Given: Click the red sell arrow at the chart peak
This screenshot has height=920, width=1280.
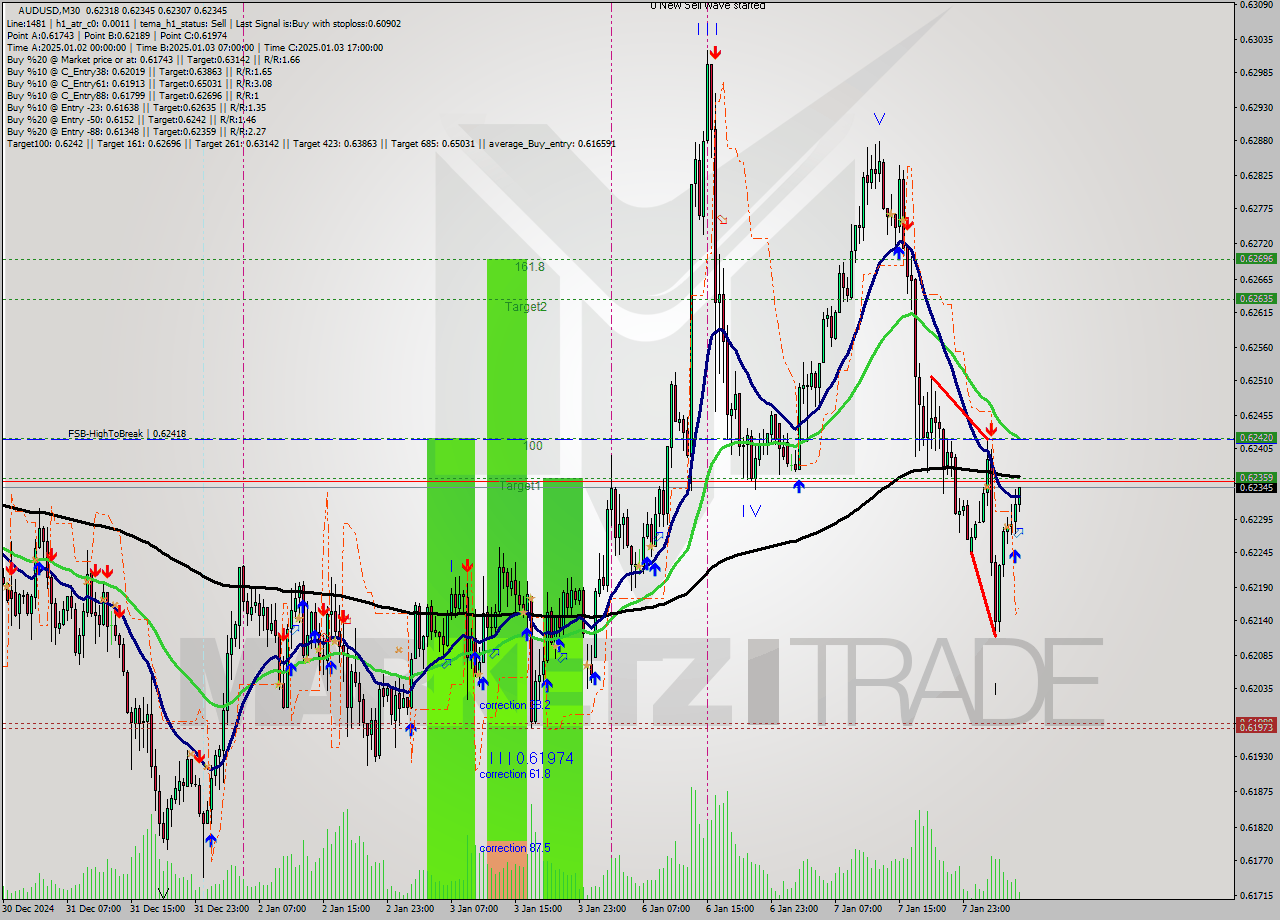Looking at the screenshot, I should point(715,52).
